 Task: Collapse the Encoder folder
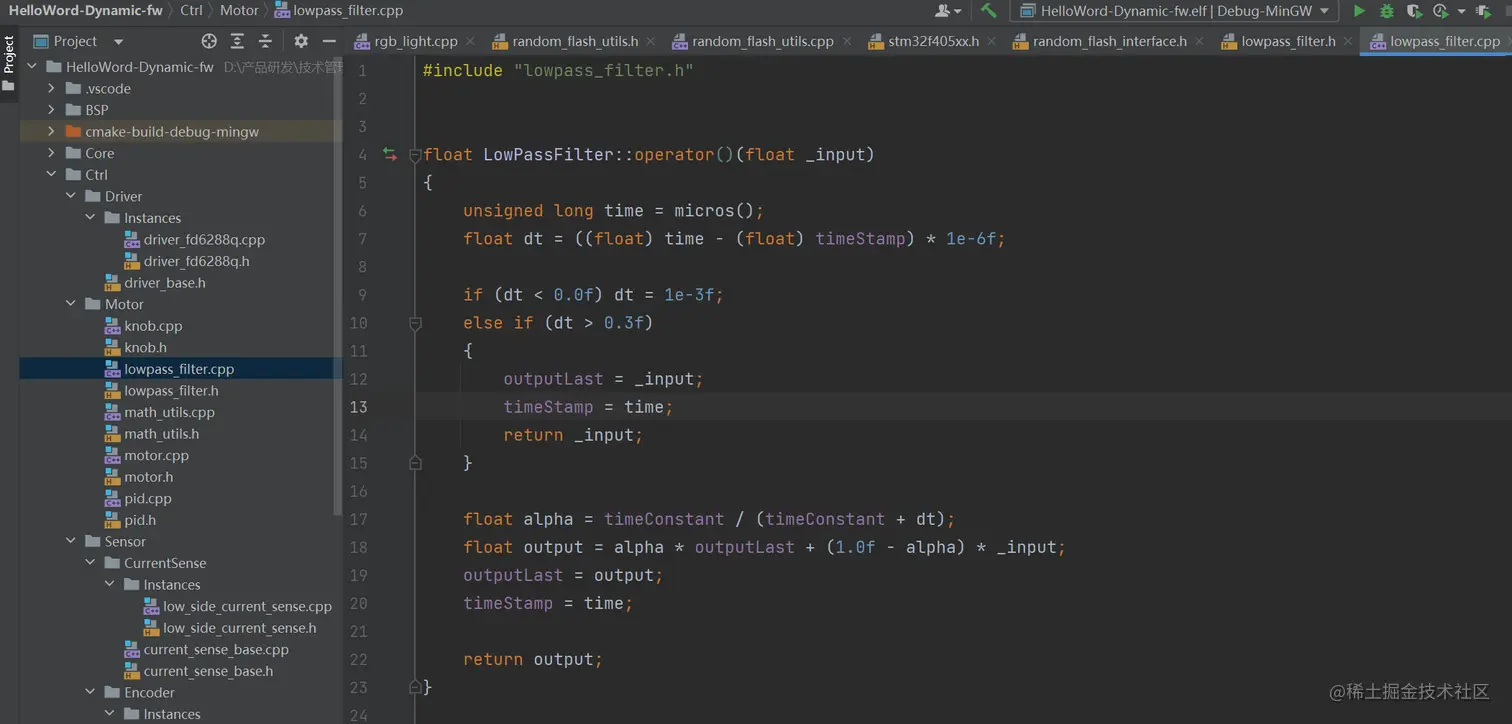coord(90,692)
